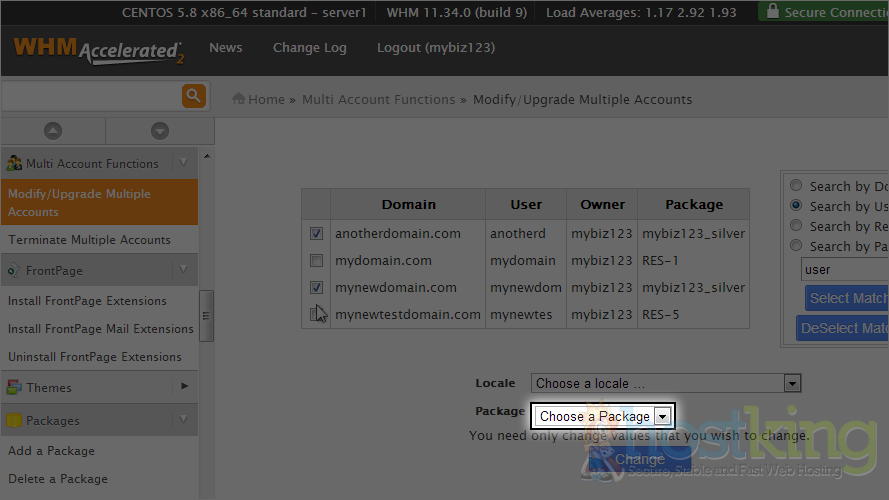889x500 pixels.
Task: Click the search text field containing user
Action: coord(844,269)
